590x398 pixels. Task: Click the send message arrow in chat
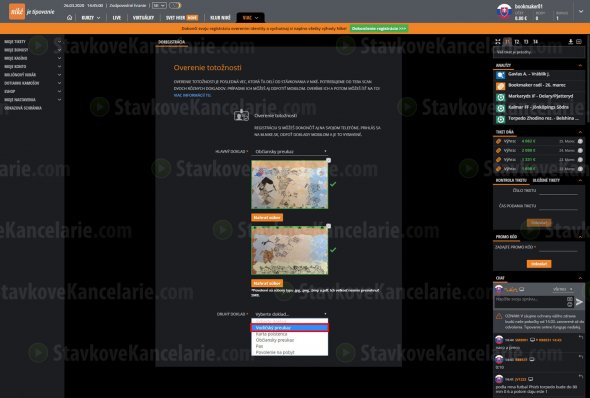coord(579,301)
